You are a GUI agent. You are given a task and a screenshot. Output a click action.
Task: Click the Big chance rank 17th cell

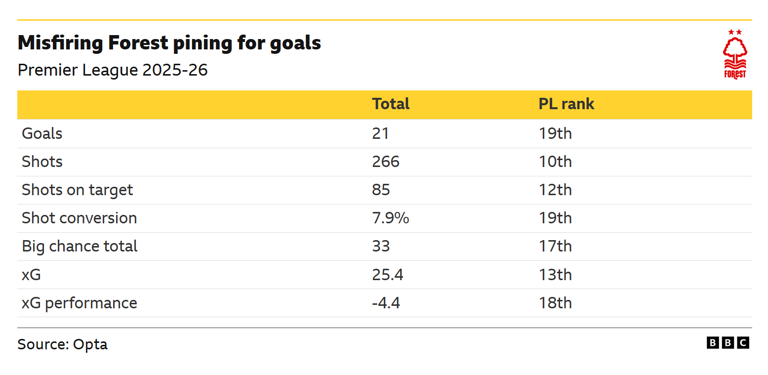[555, 246]
